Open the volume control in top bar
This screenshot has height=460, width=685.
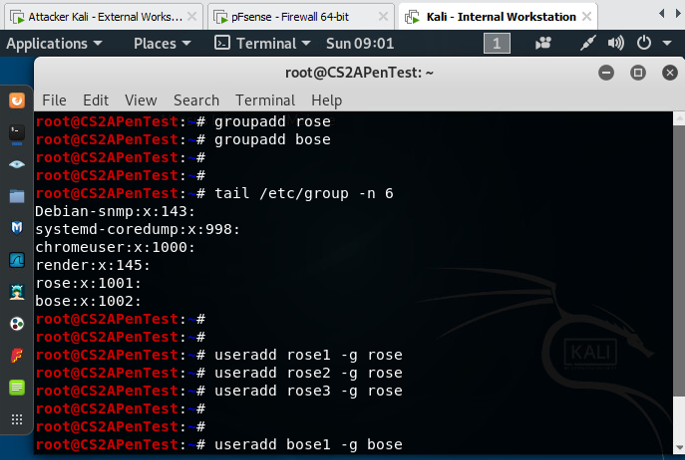[x=616, y=43]
